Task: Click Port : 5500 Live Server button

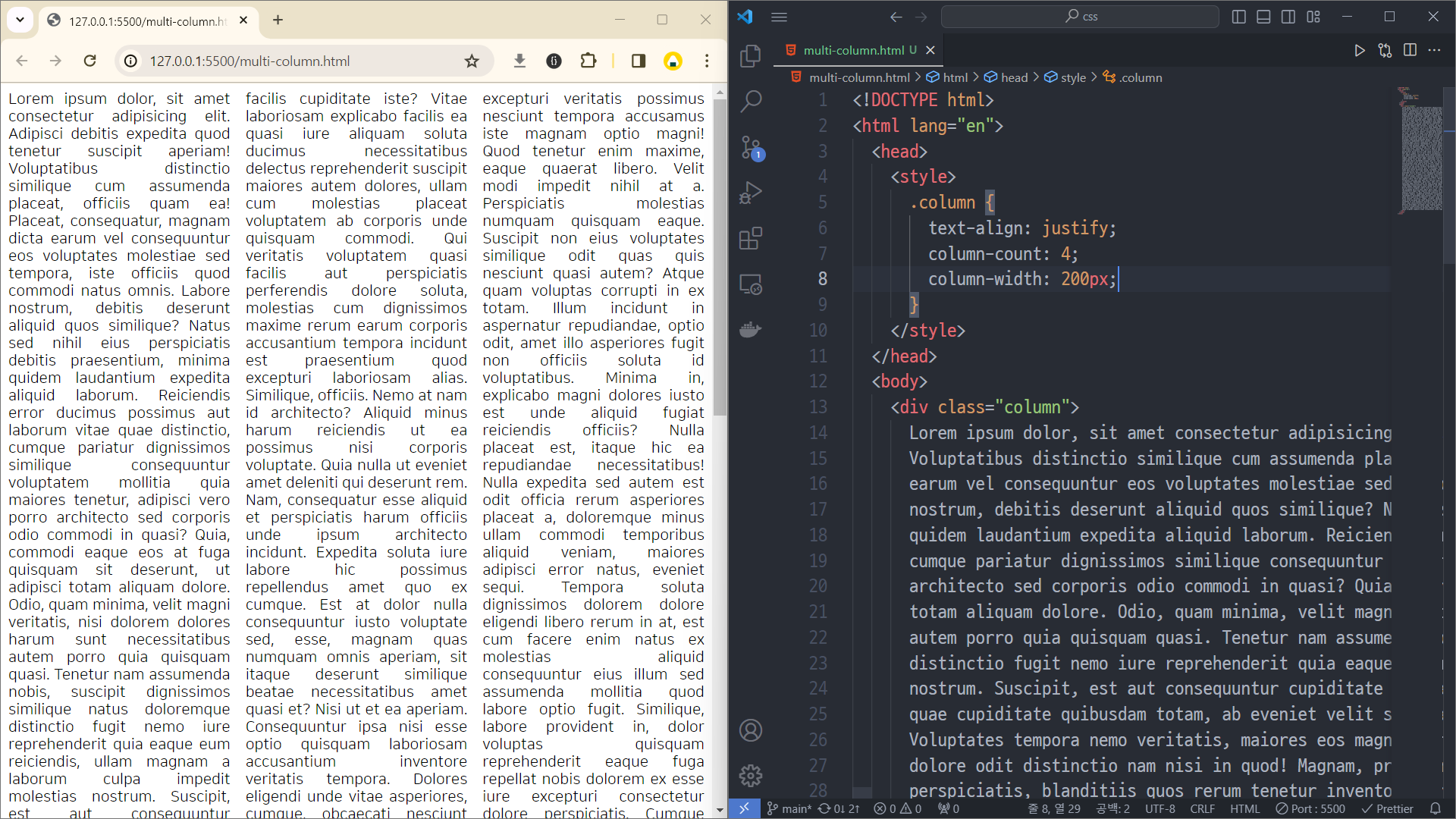Action: tap(1310, 808)
